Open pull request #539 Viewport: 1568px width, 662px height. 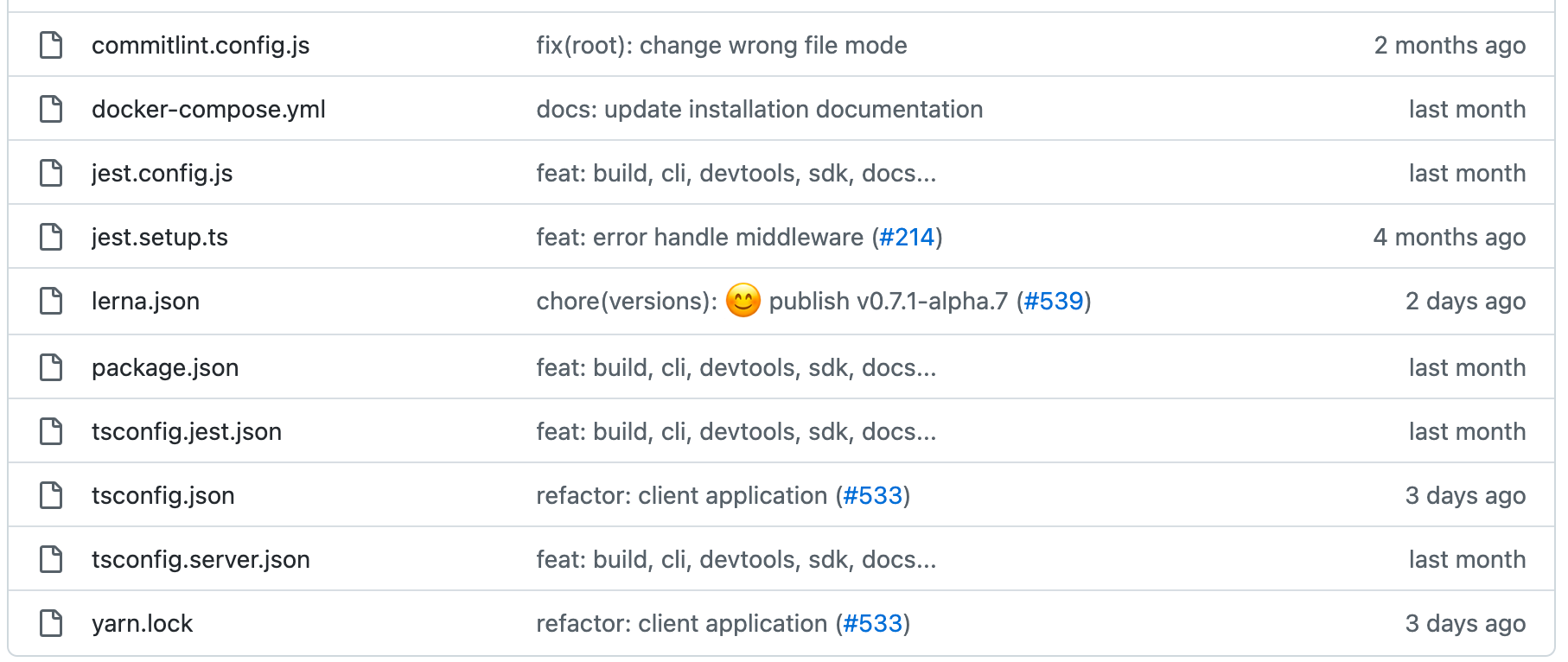click(x=1055, y=301)
